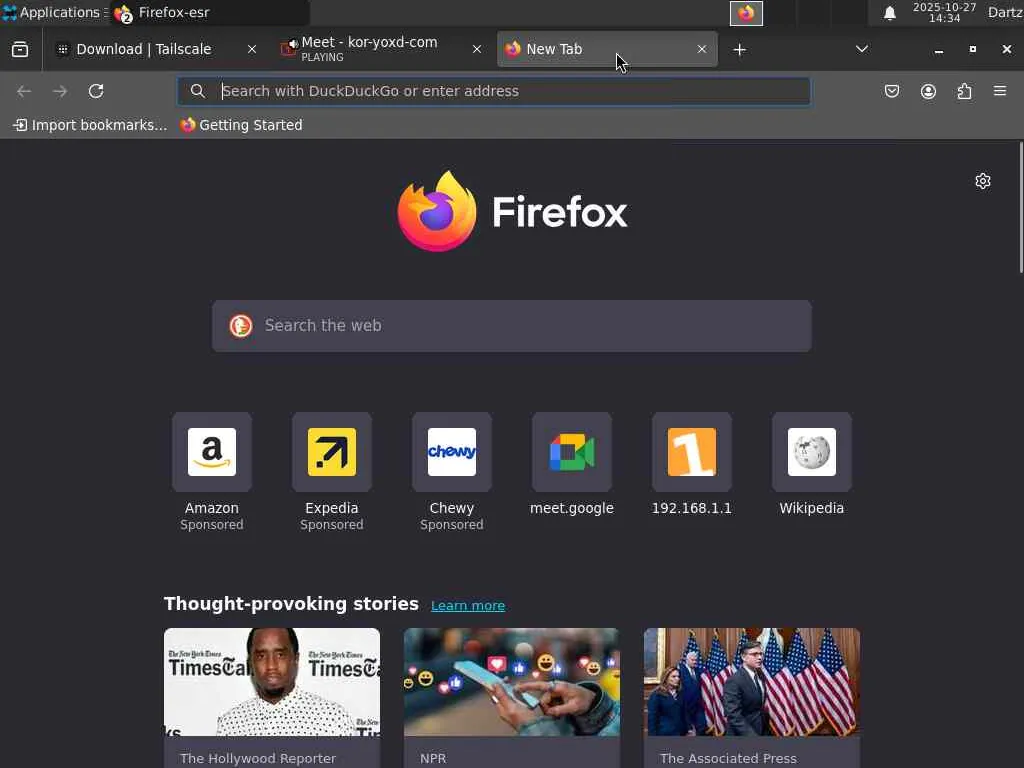1024x768 pixels.
Task: Click the date and time clock
Action: click(944, 12)
